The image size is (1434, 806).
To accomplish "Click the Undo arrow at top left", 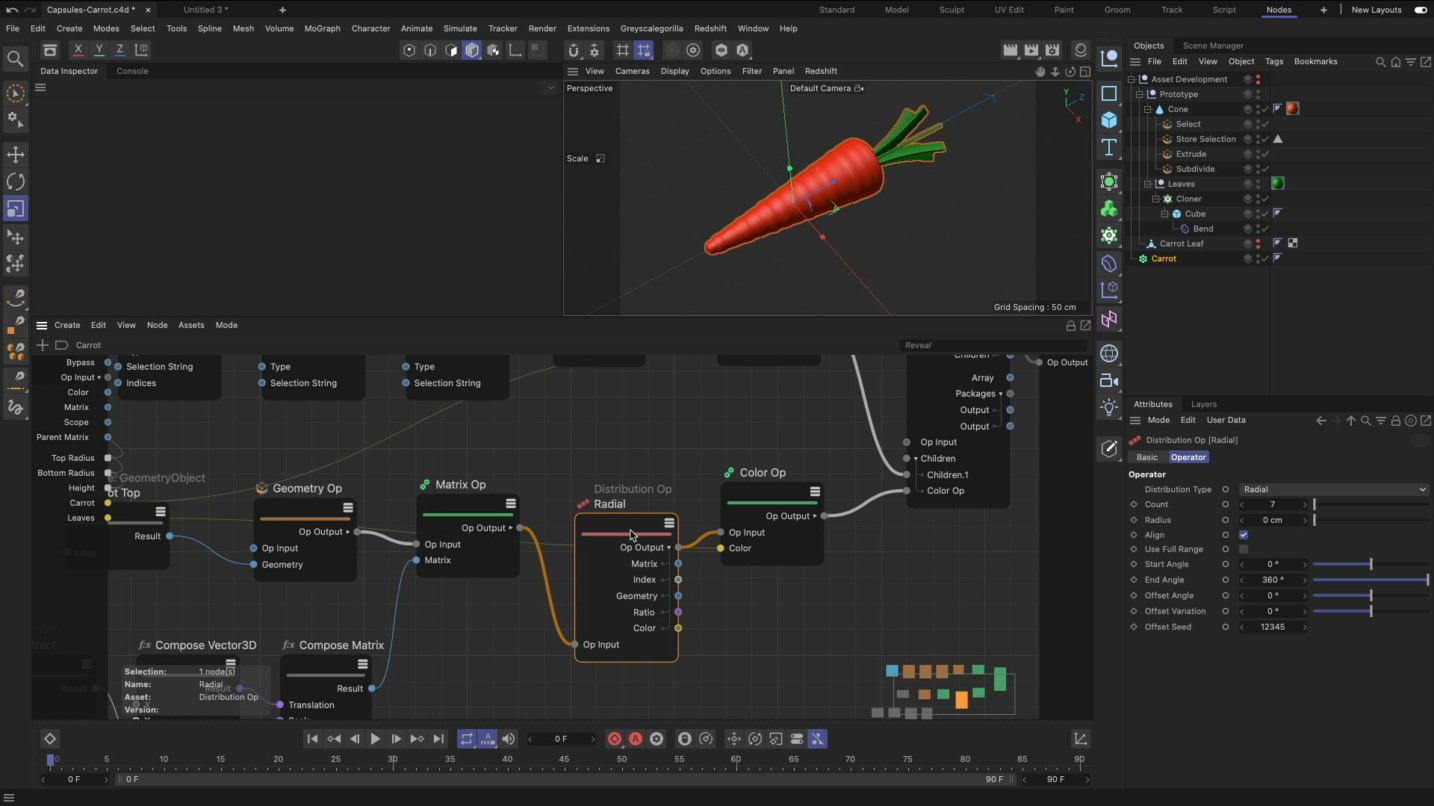I will click(11, 10).
